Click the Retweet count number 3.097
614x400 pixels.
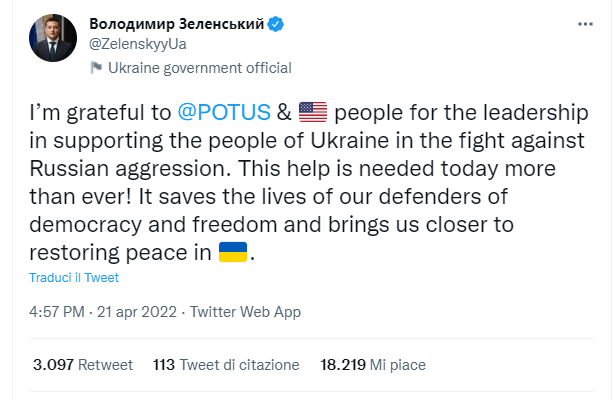(53, 365)
